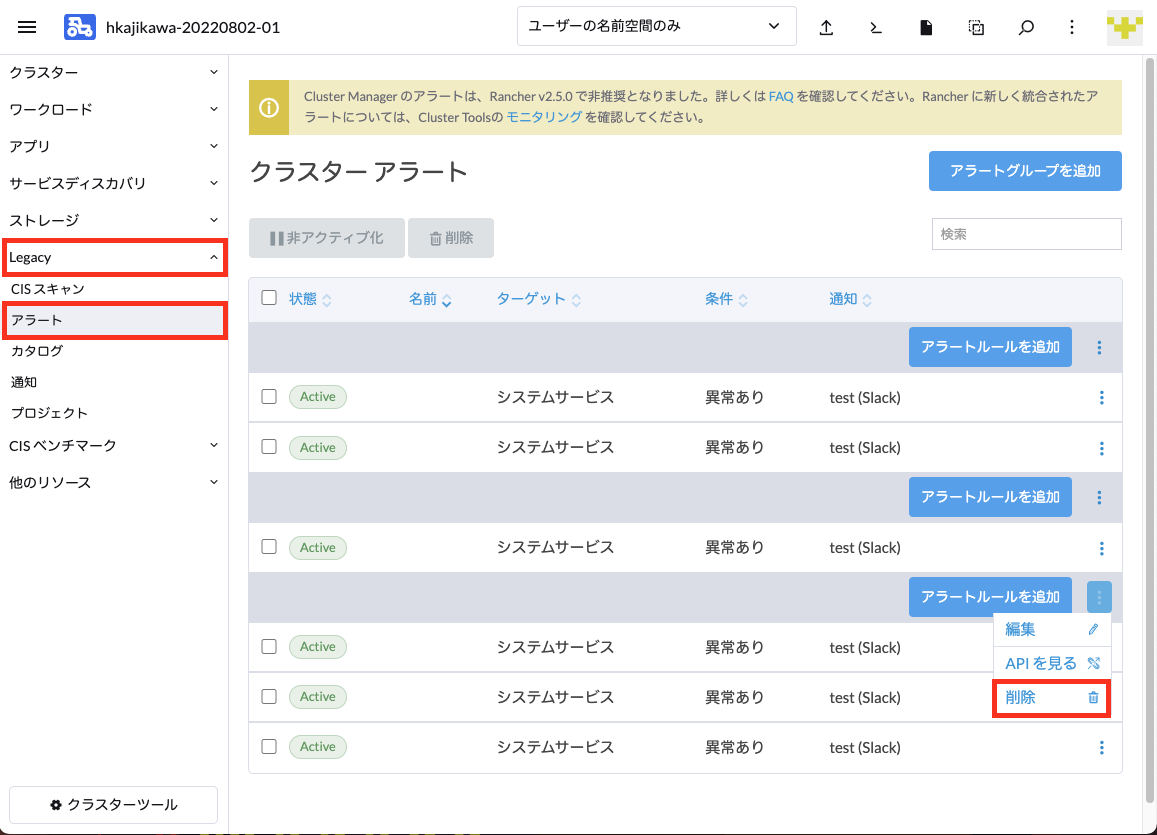This screenshot has height=835, width=1157.
Task: Open アラート in the sidebar
Action: [114, 320]
